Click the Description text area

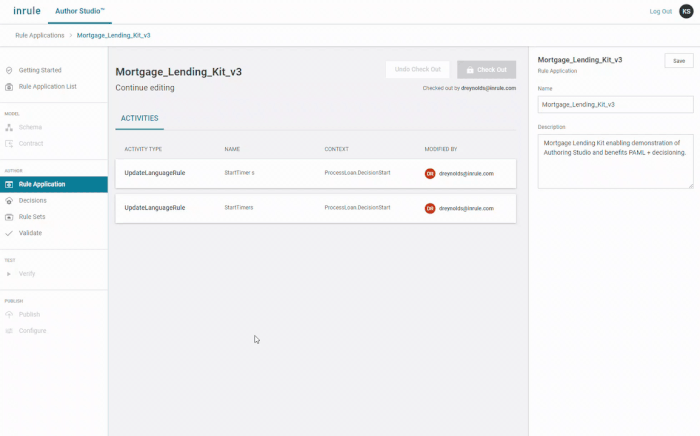615,161
